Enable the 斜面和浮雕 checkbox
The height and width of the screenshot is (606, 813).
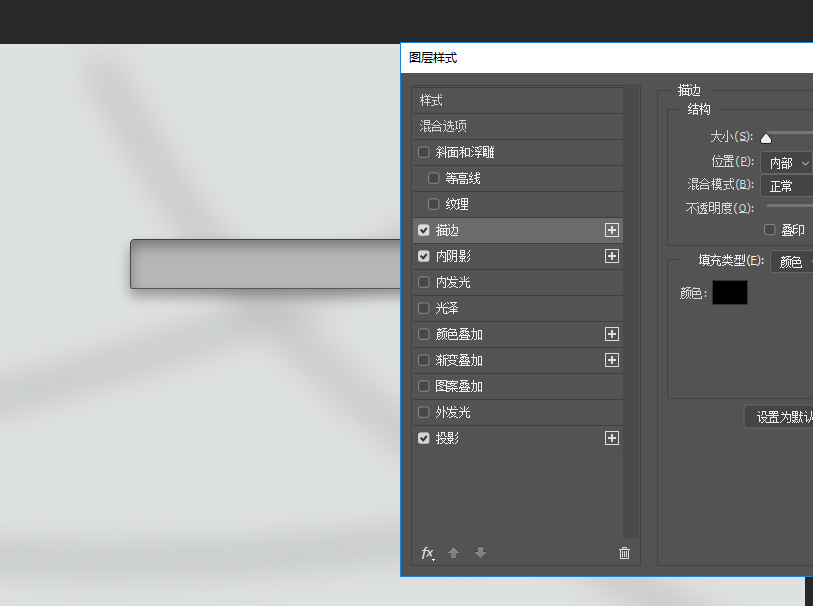424,152
